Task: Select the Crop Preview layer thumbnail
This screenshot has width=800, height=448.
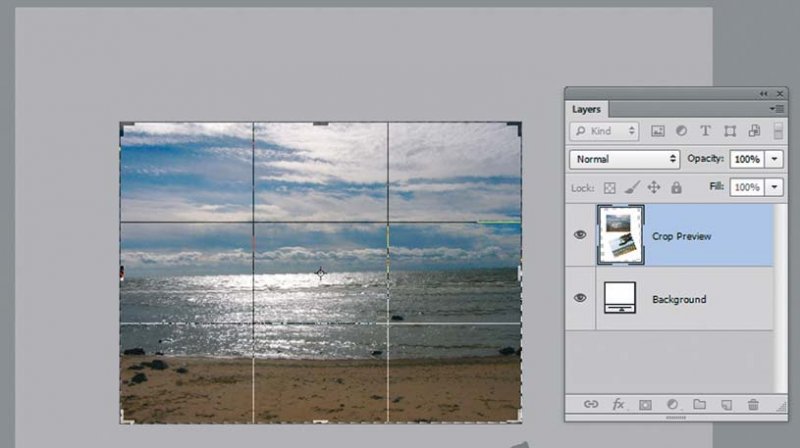Action: pyautogui.click(x=620, y=235)
